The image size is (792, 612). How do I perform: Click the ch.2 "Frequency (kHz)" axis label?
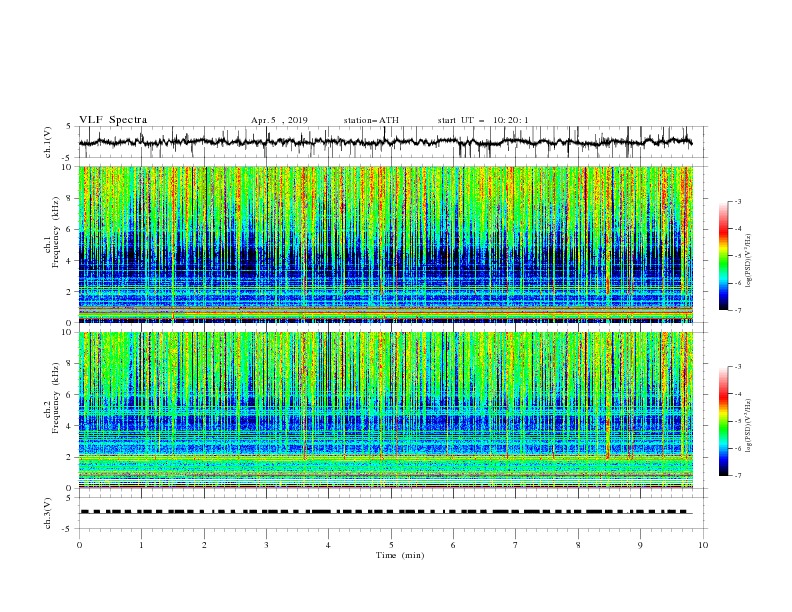[x=55, y=399]
